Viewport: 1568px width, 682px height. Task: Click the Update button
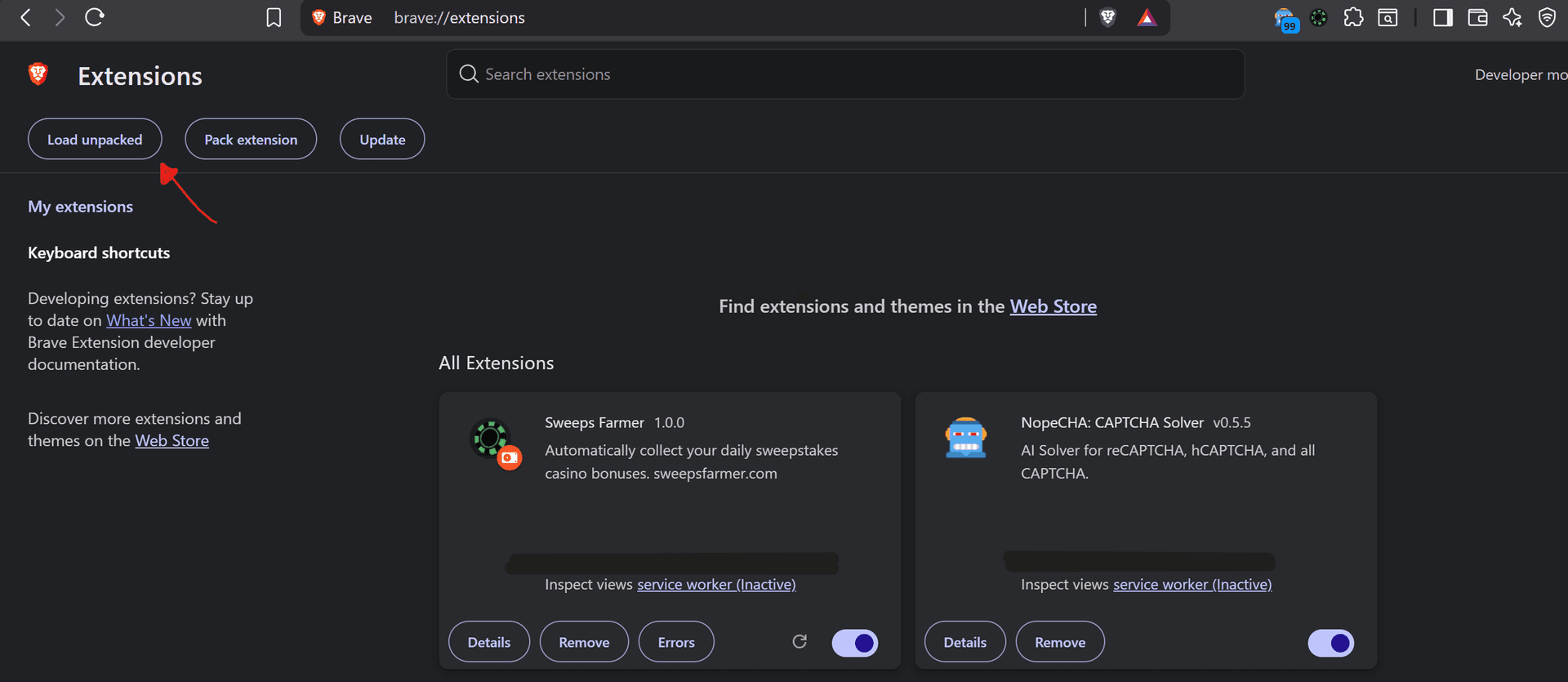pyautogui.click(x=382, y=139)
